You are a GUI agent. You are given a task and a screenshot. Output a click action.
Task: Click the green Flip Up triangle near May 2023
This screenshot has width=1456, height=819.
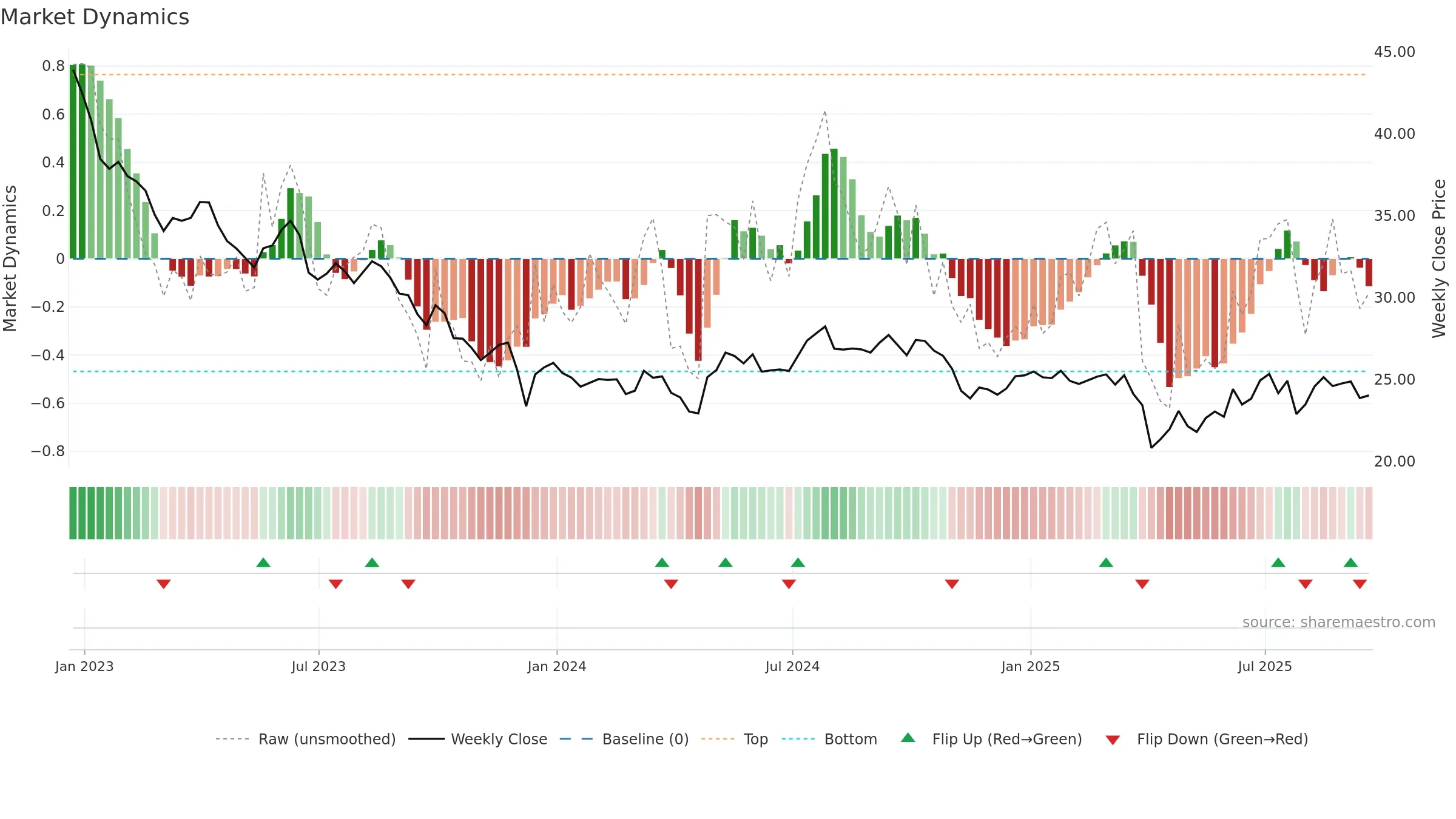263,562
